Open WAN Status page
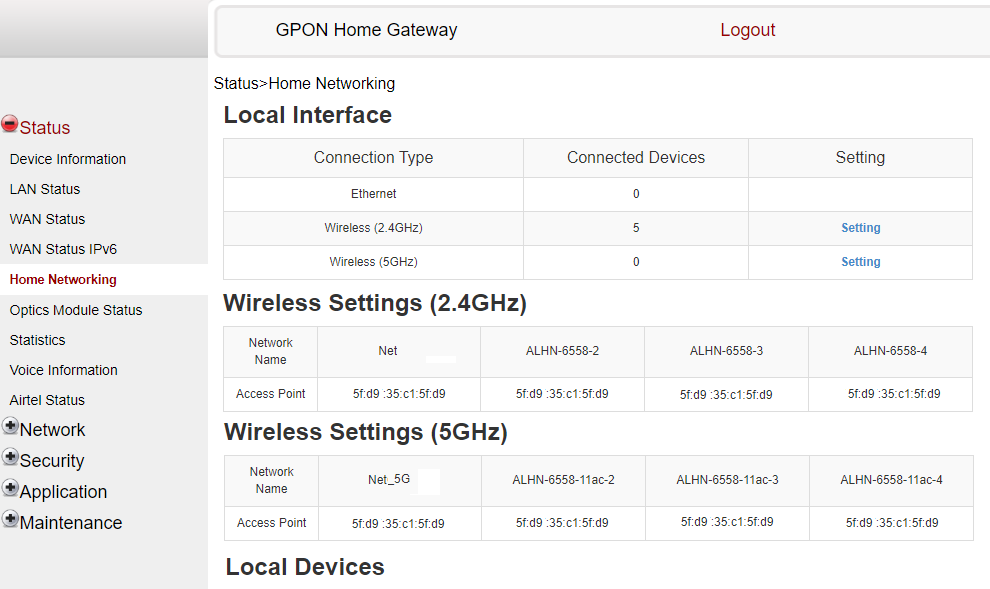This screenshot has width=990, height=589. (x=47, y=219)
